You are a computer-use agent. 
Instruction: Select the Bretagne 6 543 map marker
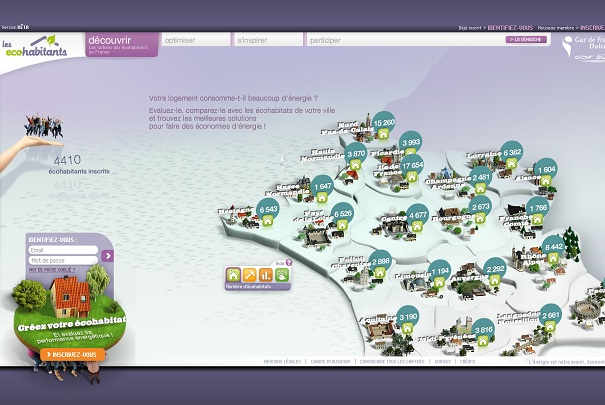267,209
